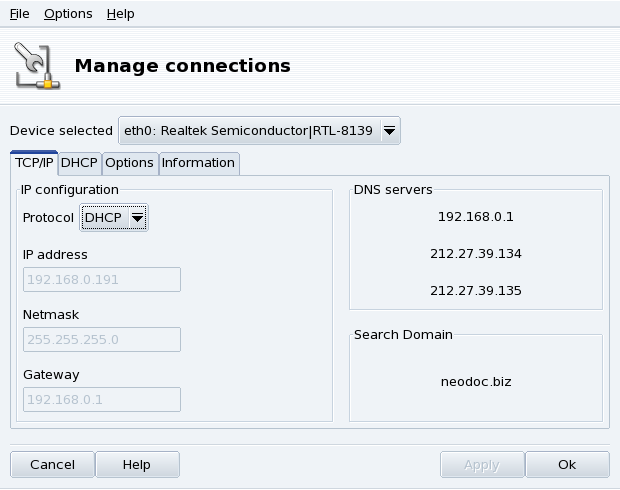620x490 pixels.
Task: Select DNS server 212.27.39.134
Action: point(475,254)
